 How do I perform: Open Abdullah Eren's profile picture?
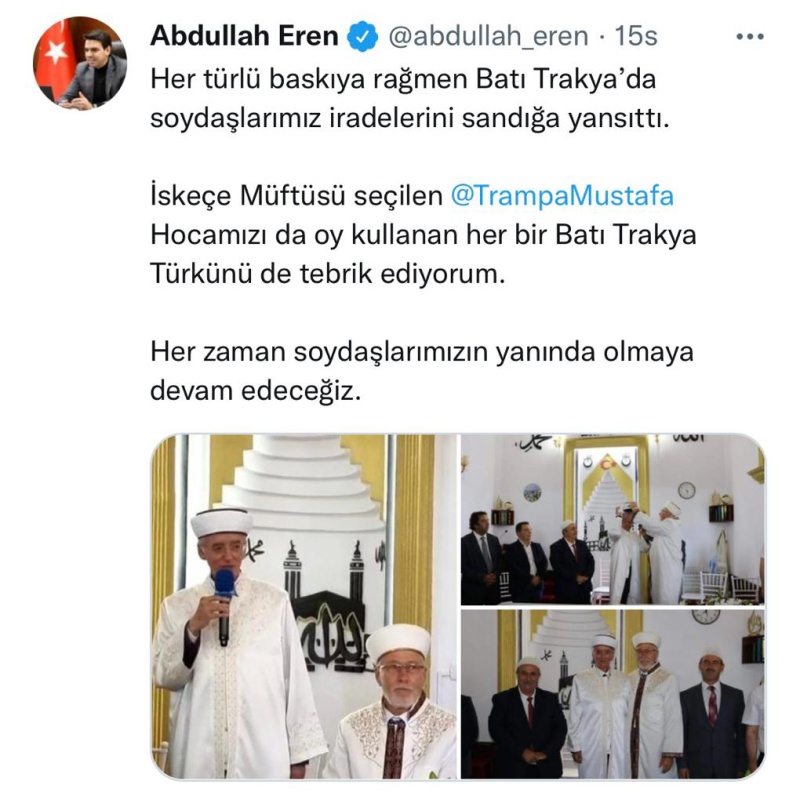[x=80, y=63]
